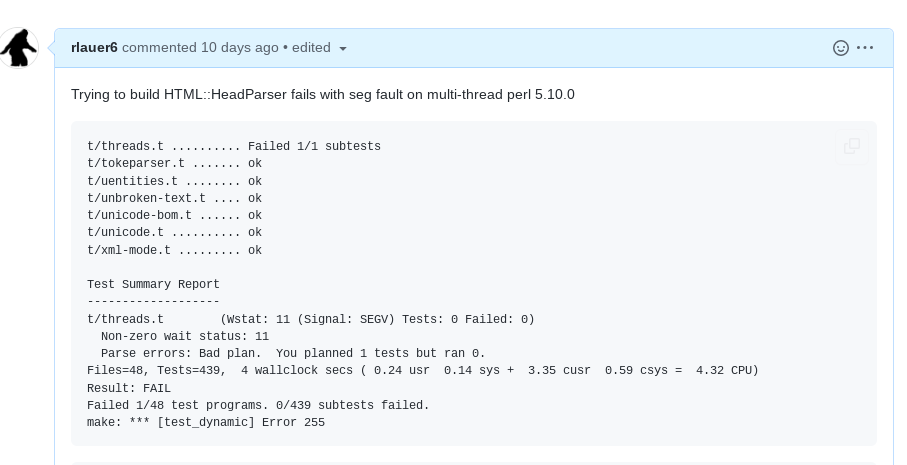Click the 'Parse errors: Bad plan' line
Screen dimensions: 907x465
(x=293, y=353)
